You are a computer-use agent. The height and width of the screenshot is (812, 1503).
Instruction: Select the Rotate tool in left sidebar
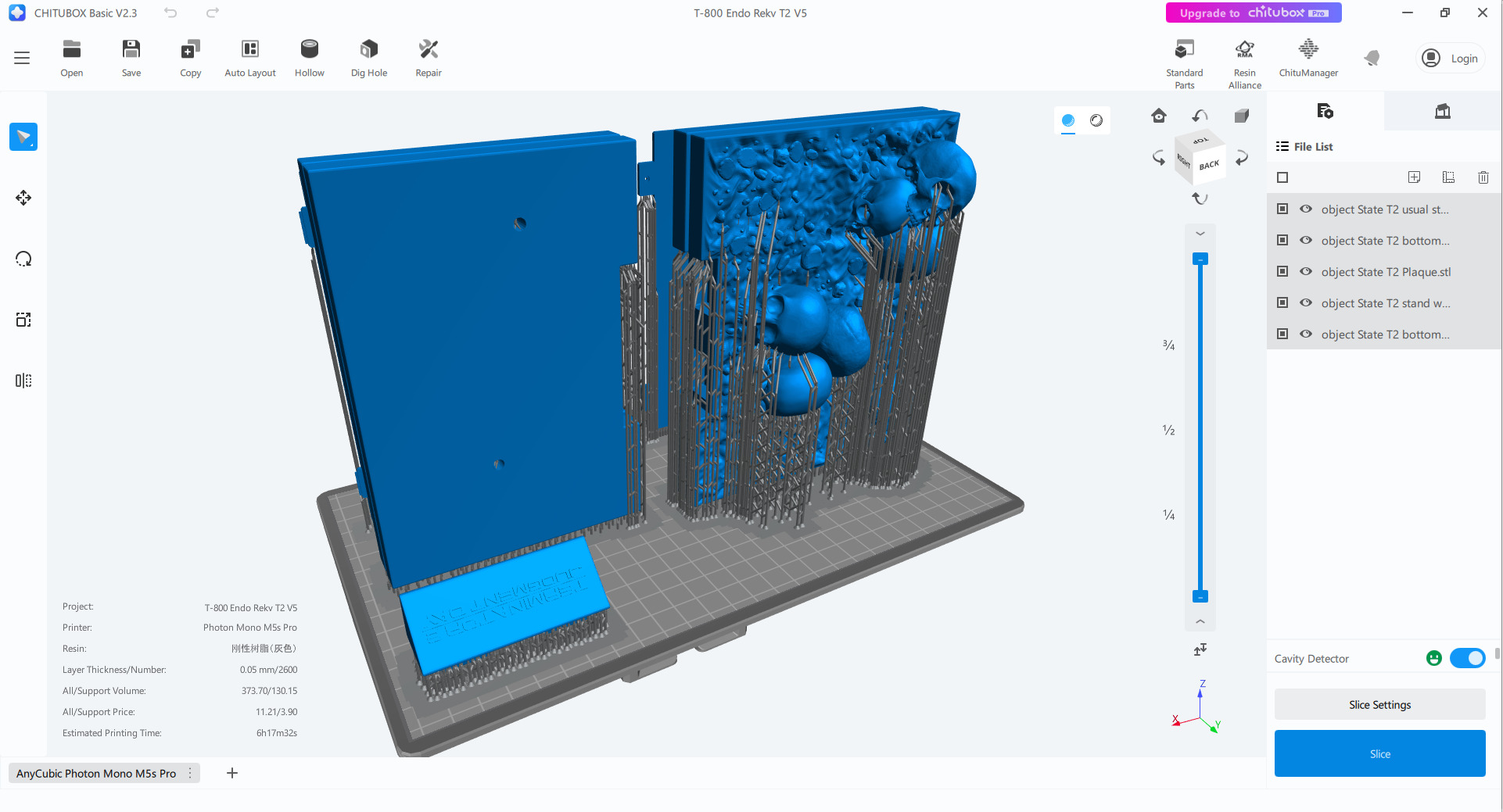[23, 259]
